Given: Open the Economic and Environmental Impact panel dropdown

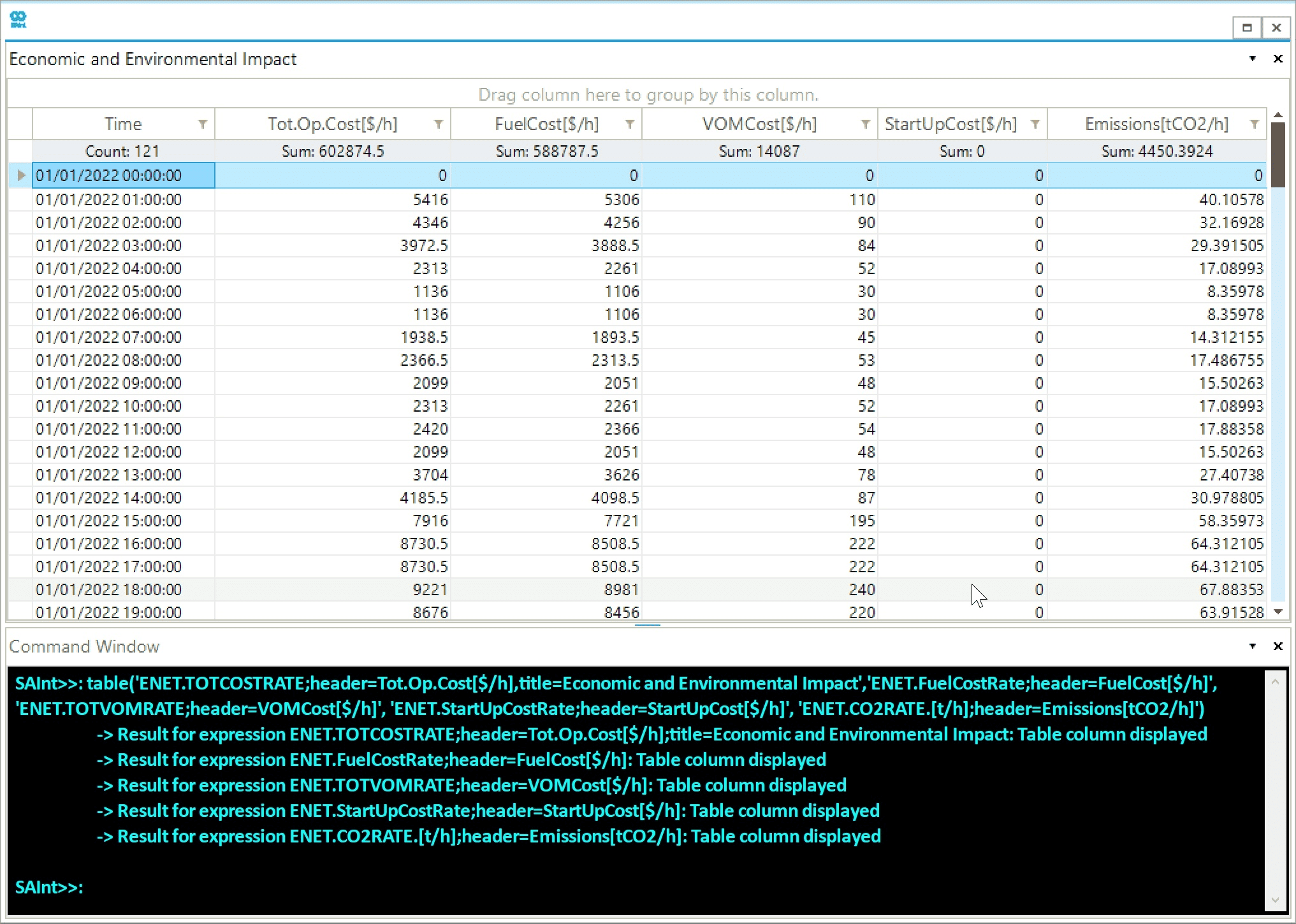Looking at the screenshot, I should [x=1253, y=59].
